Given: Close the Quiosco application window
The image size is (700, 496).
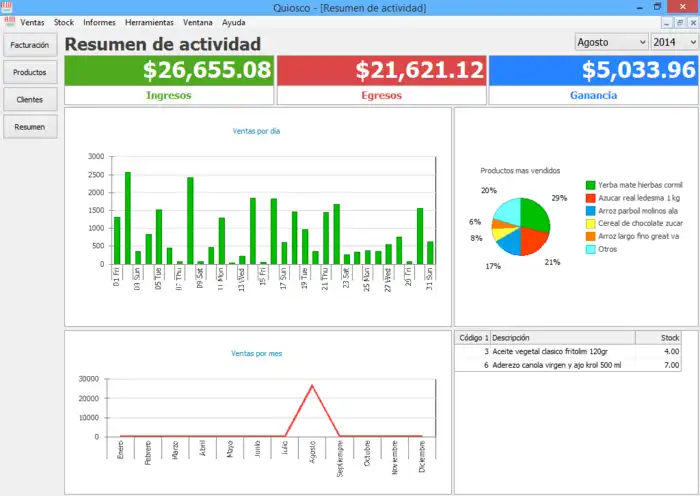Looking at the screenshot, I should click(683, 7).
